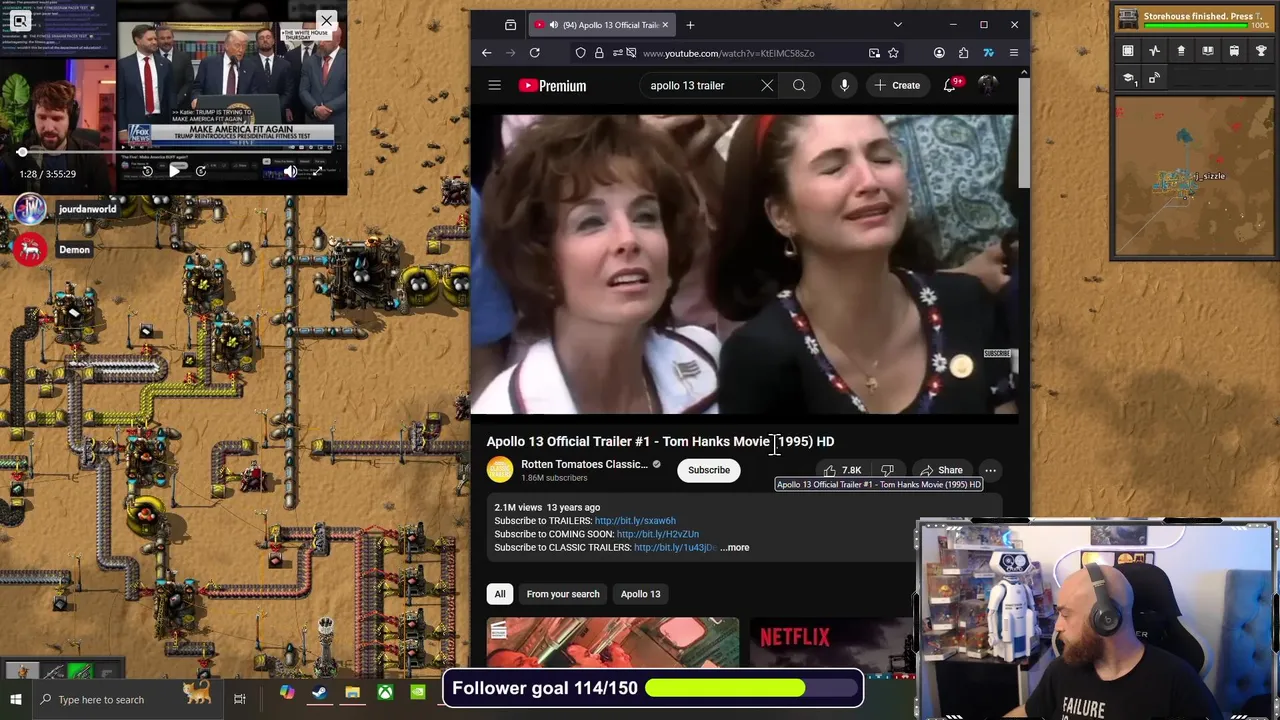Image resolution: width=1280 pixels, height=720 pixels.
Task: Select the All filter chip
Action: (x=500, y=594)
